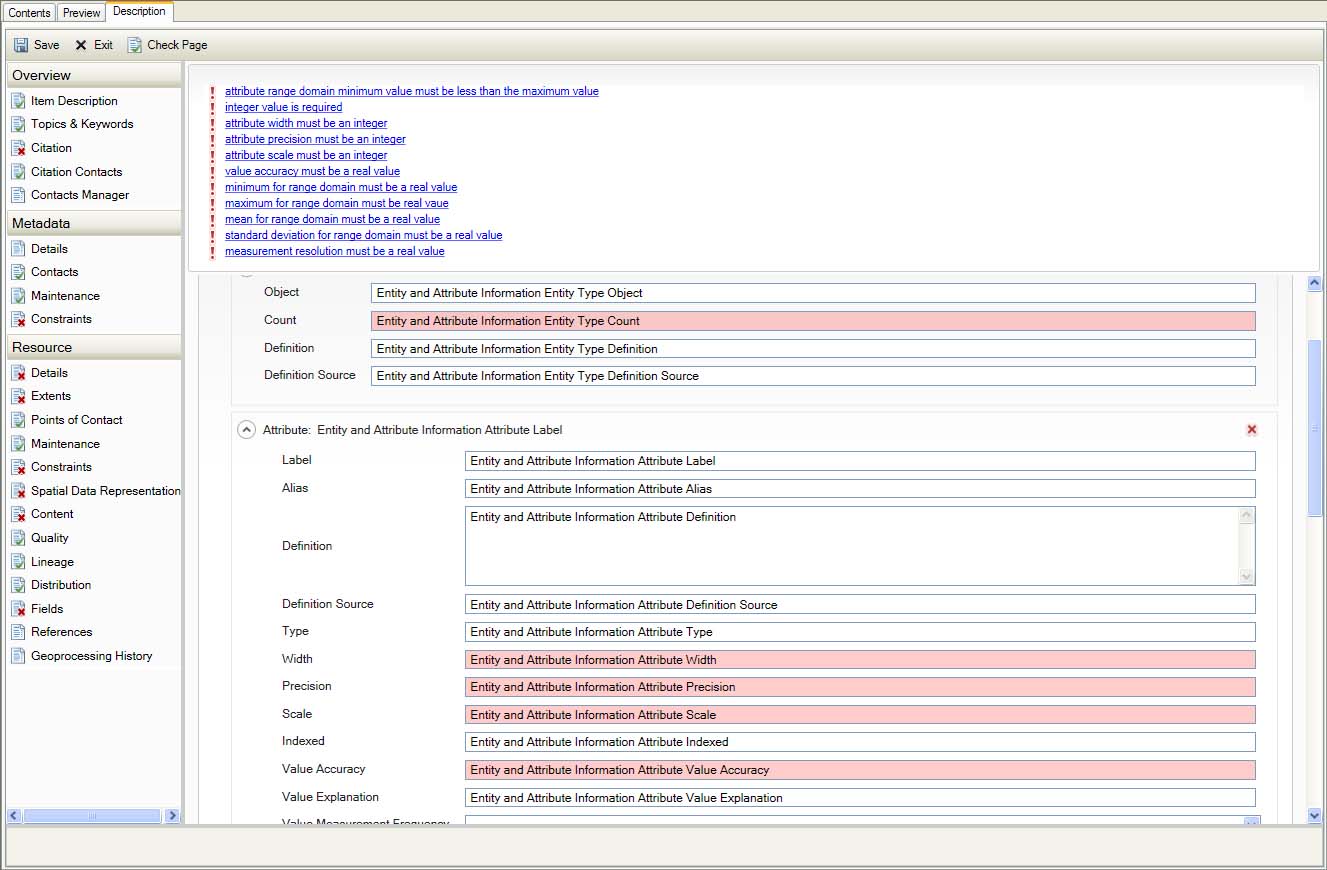Click the Attribute Definition text area
This screenshot has width=1327, height=870.
pyautogui.click(x=851, y=546)
